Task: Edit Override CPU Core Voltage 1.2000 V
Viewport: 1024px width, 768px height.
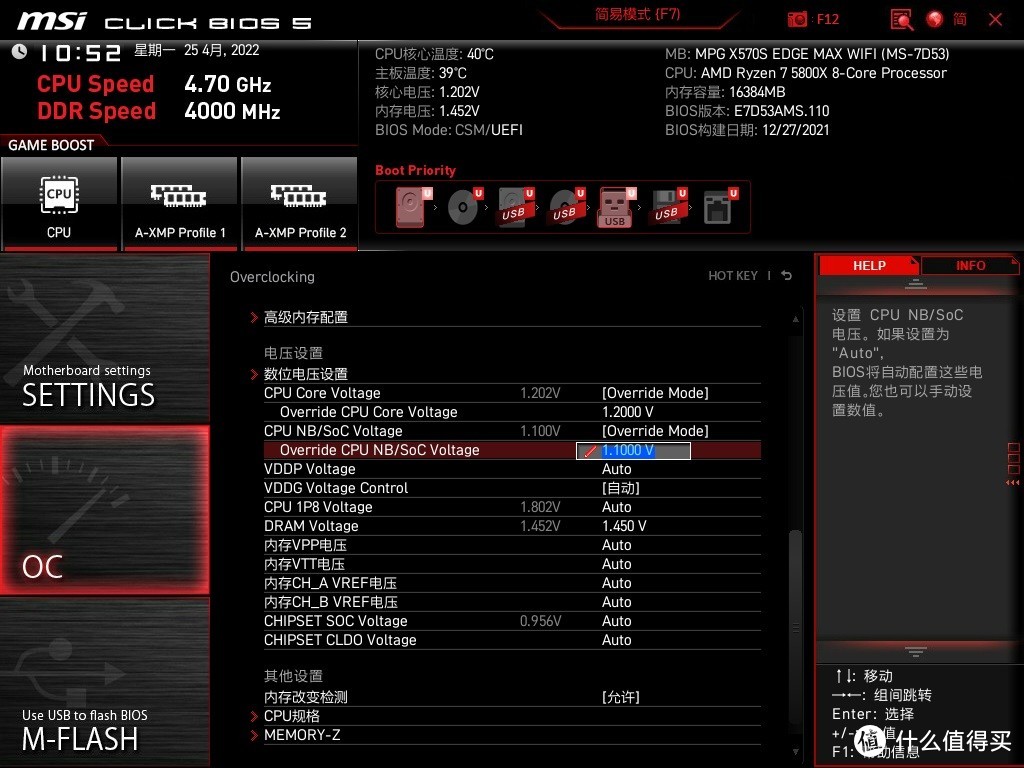Action: pyautogui.click(x=628, y=412)
